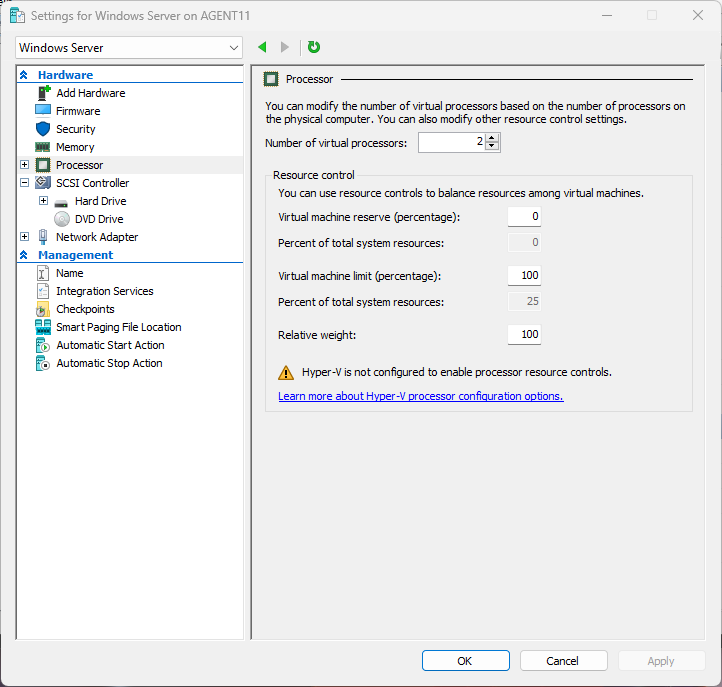722x687 pixels.
Task: Select the Add Hardware icon
Action: (x=43, y=93)
